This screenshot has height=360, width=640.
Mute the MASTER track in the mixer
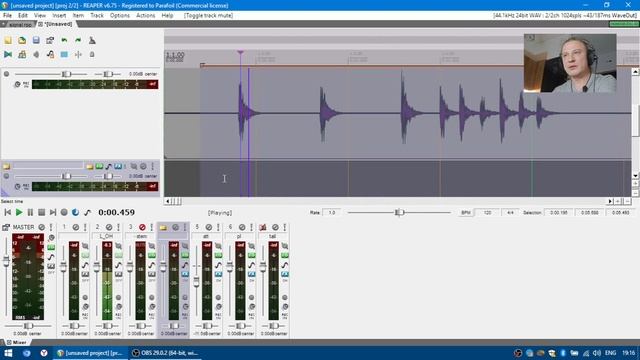coord(42,227)
